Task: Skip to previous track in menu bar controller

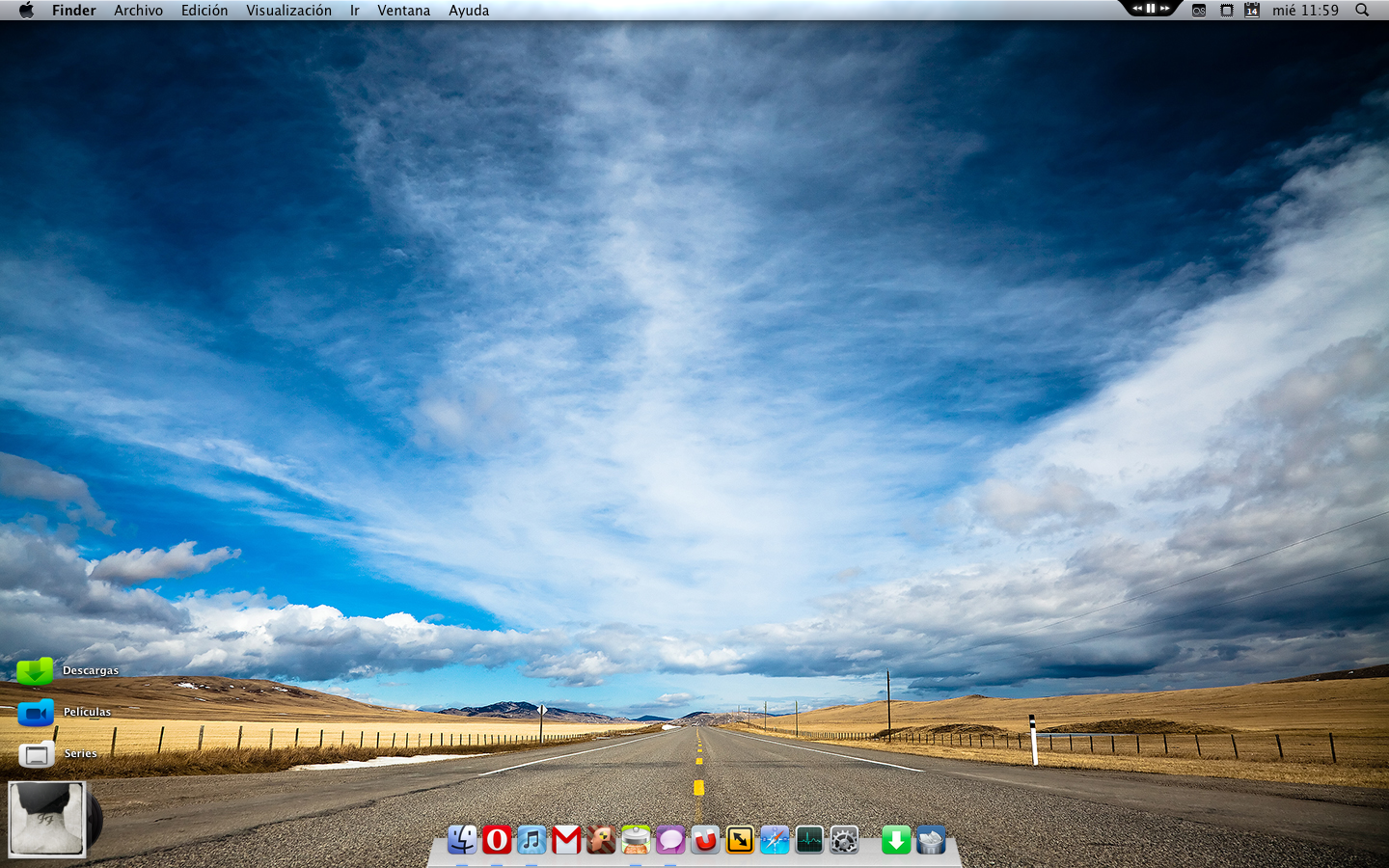Action: 1136,8
